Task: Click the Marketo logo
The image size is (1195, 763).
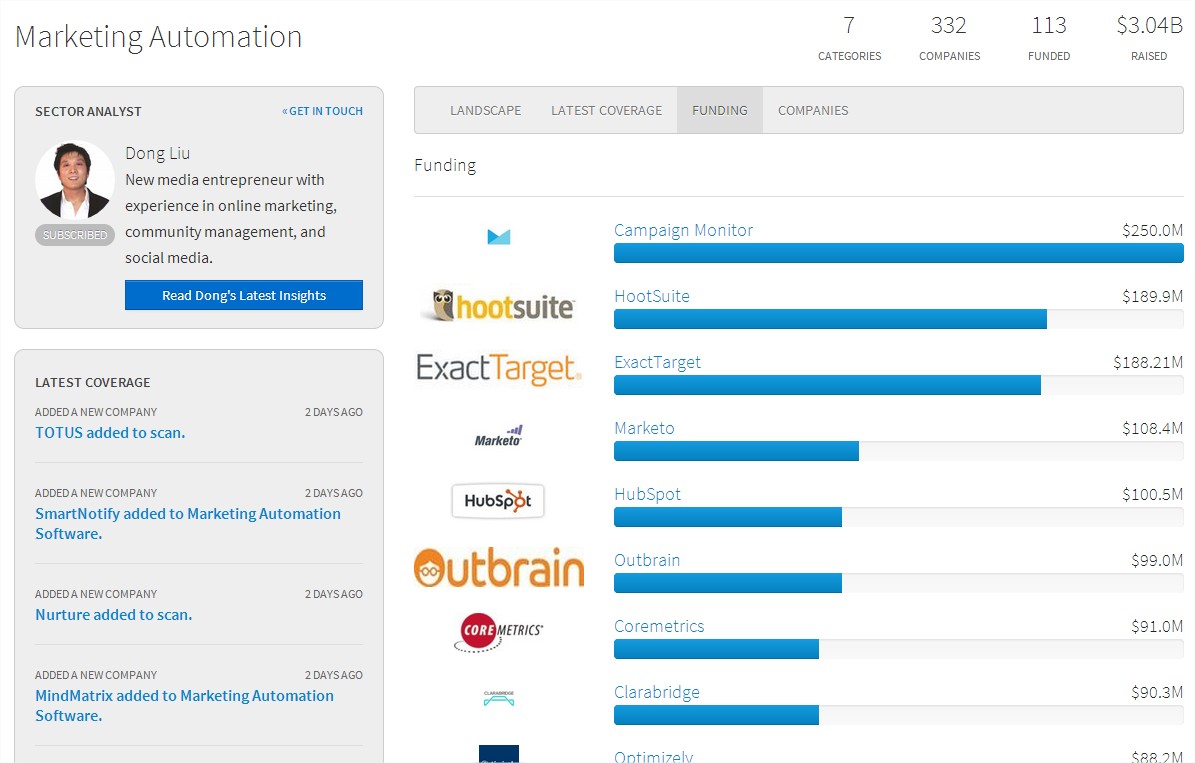Action: [498, 435]
